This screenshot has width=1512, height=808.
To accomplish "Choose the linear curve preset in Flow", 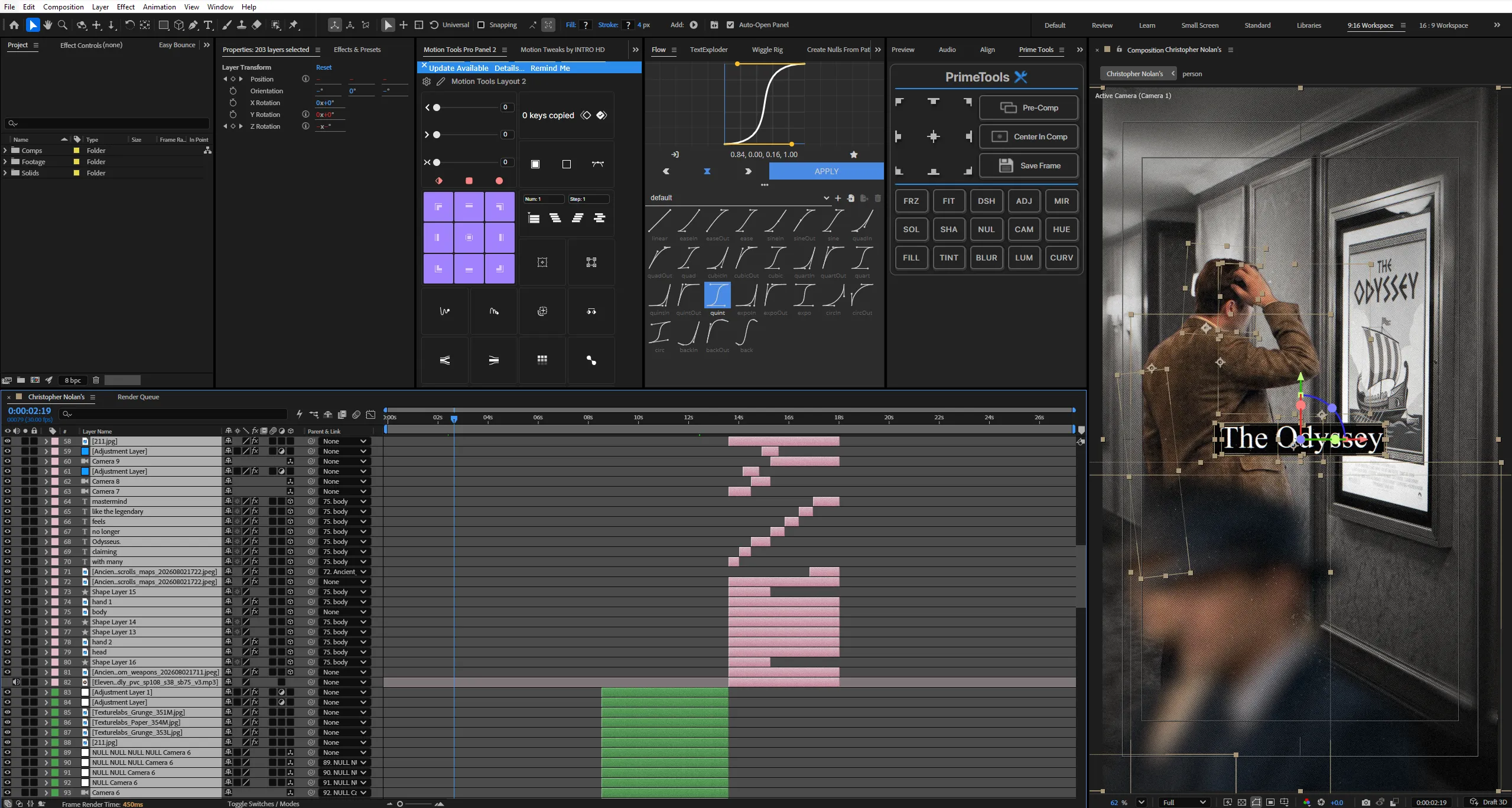I will point(659,224).
